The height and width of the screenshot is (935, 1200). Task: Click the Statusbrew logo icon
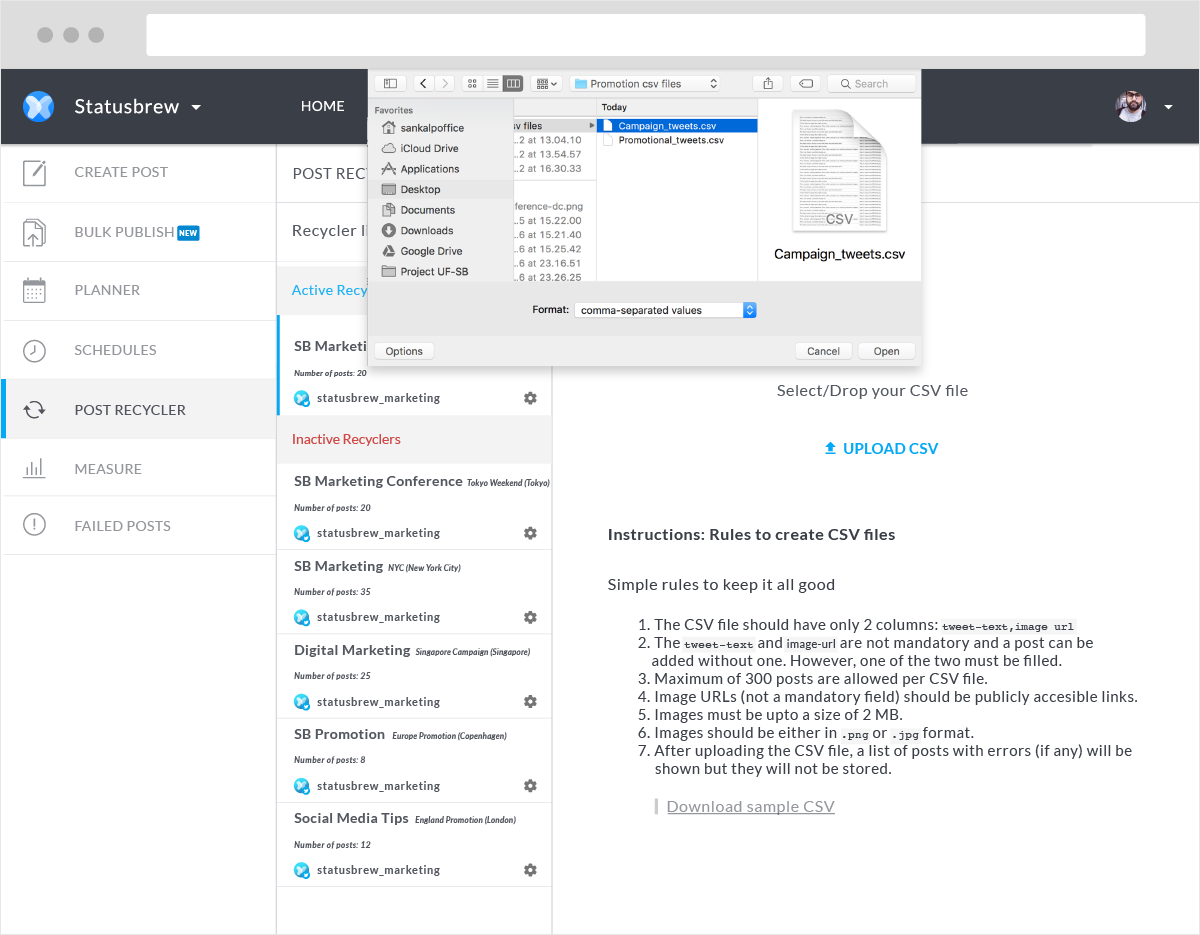tap(38, 107)
